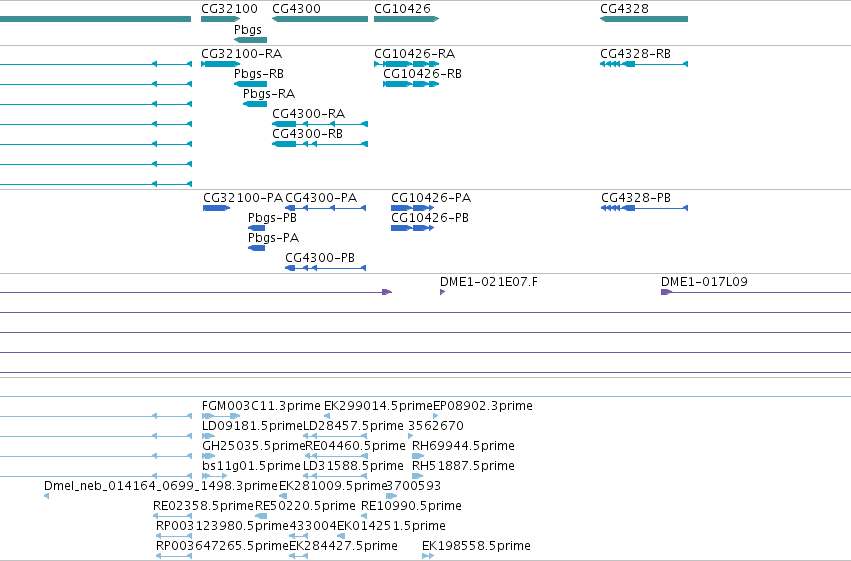Click the Dmel_neb_014164_0699_1498.3prime label
The image size is (851, 561).
pyautogui.click(x=161, y=486)
